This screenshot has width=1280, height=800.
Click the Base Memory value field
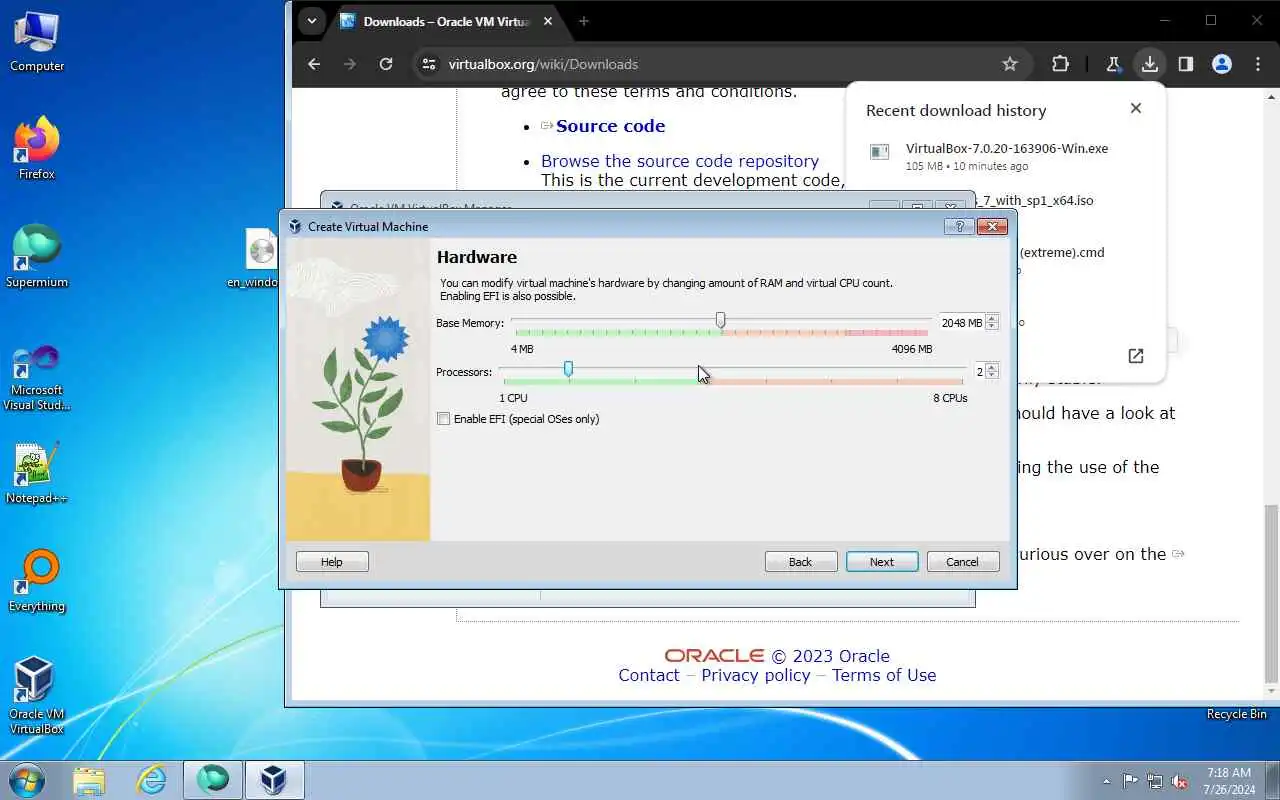[961, 323]
